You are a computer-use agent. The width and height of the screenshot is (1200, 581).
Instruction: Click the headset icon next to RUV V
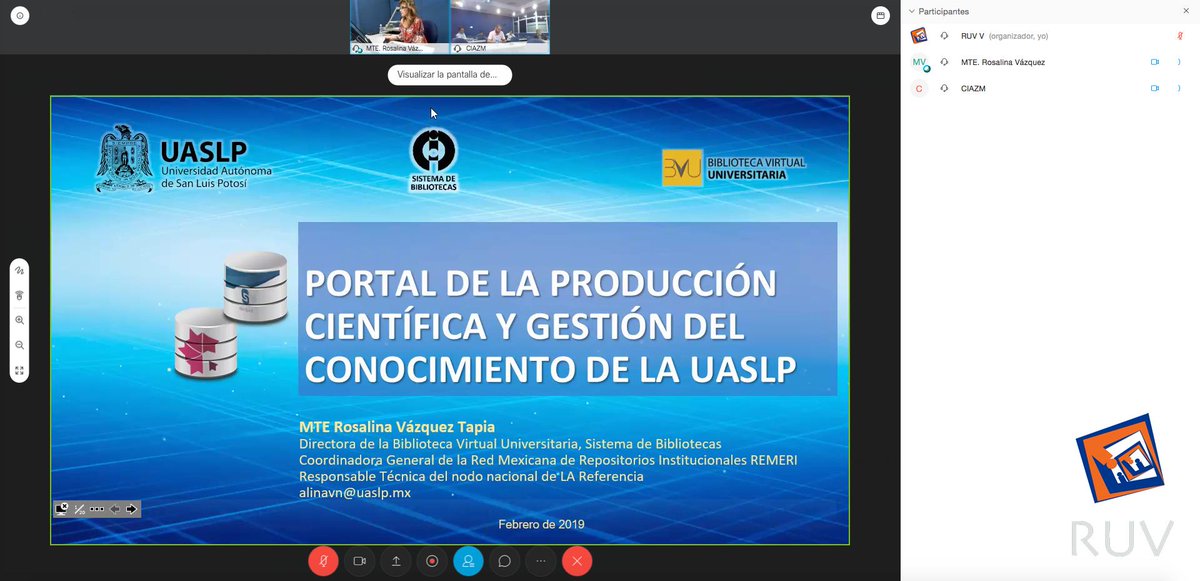point(944,36)
